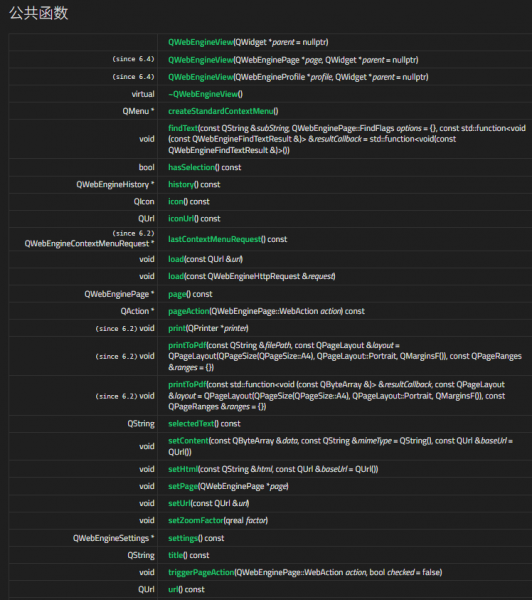Click the void return type of triggerPageAction
532x600 pixels.
click(x=147, y=572)
